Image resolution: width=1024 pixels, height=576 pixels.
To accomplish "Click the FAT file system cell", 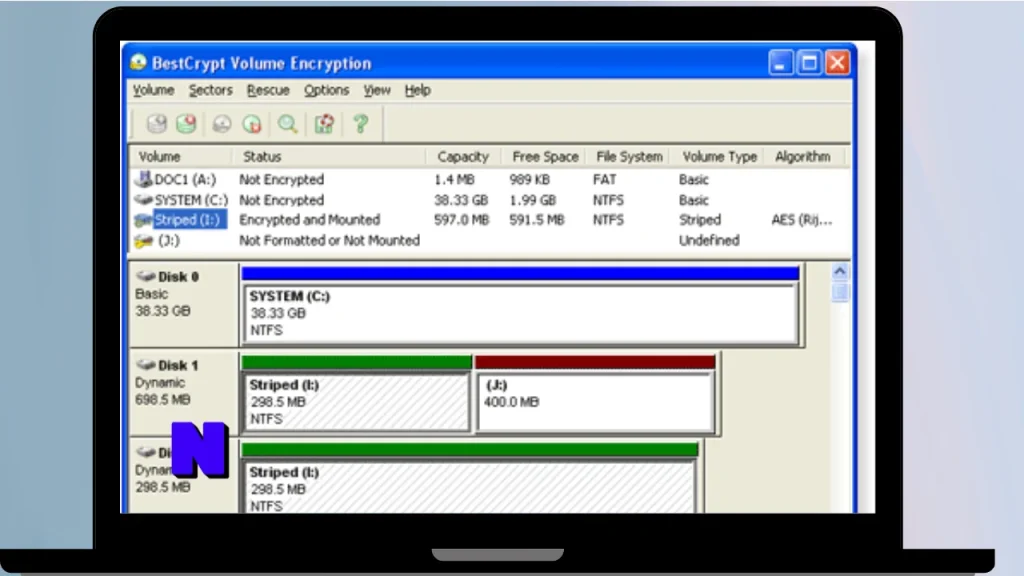I will click(x=604, y=179).
